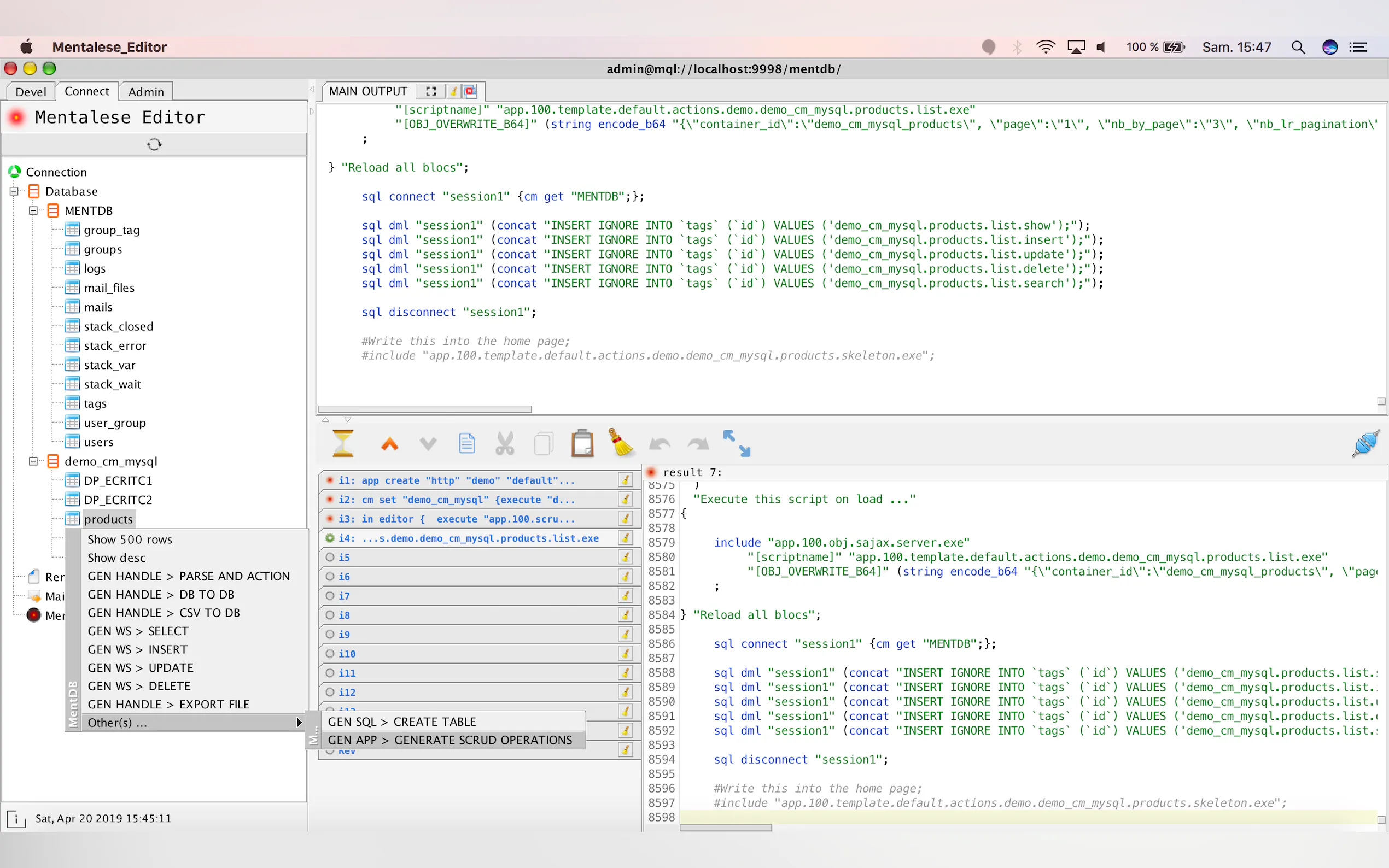This screenshot has height=868, width=1389.
Task: Click the hourglass history icon
Action: pyautogui.click(x=343, y=443)
